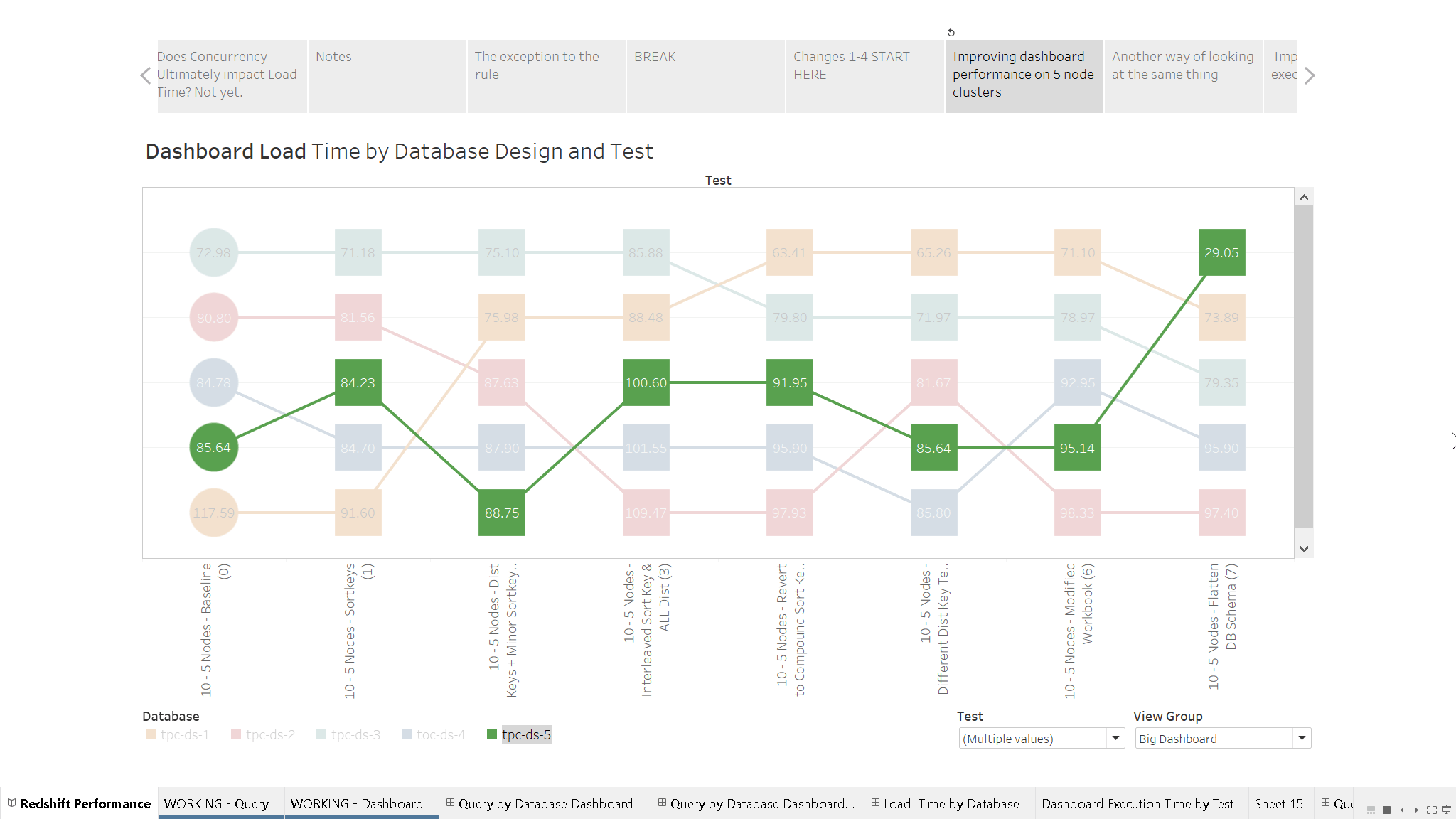Go to previous story point arrow
This screenshot has height=819, width=1456.
146,75
